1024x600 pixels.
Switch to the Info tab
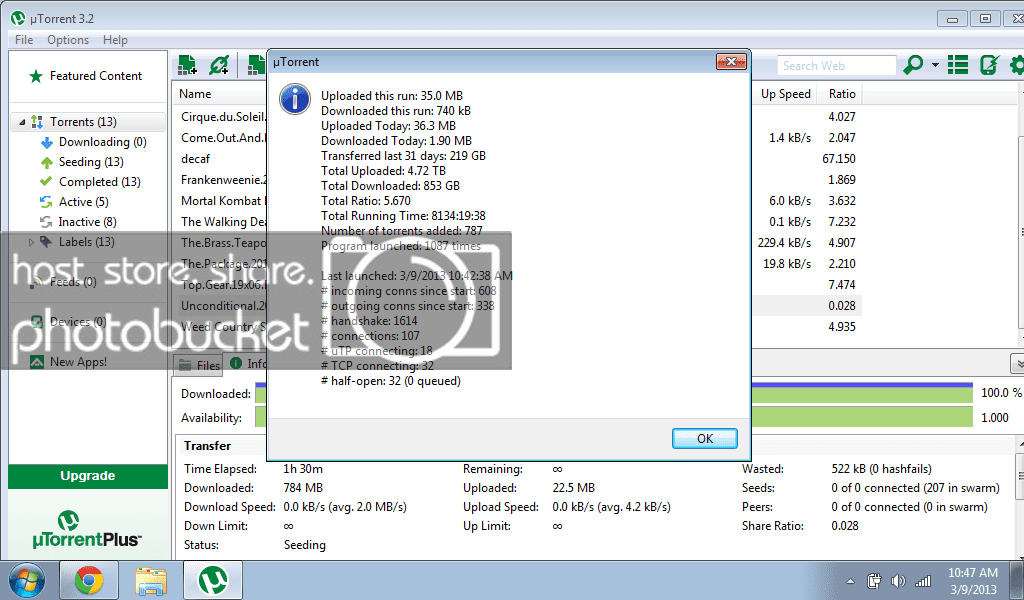[247, 364]
